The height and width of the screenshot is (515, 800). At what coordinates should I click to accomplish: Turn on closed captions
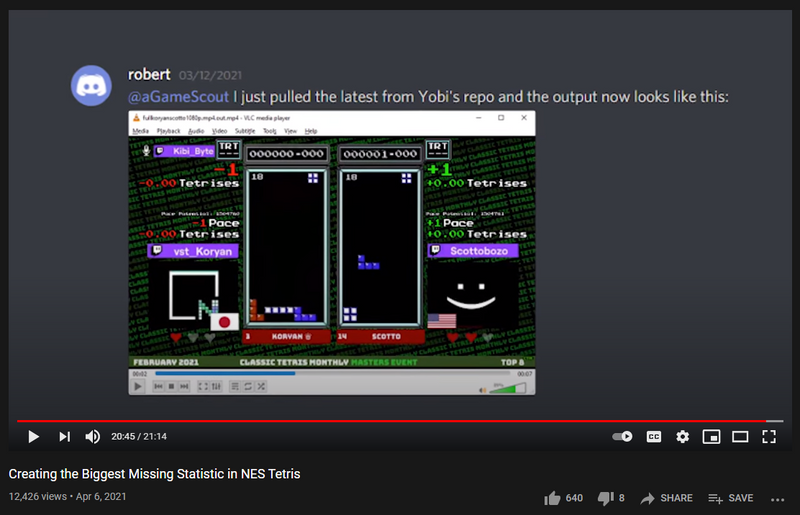[x=654, y=436]
